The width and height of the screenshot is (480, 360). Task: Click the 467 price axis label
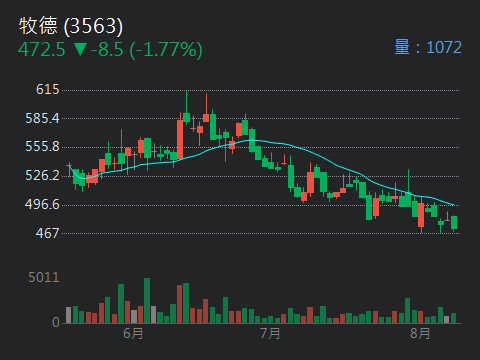point(48,233)
